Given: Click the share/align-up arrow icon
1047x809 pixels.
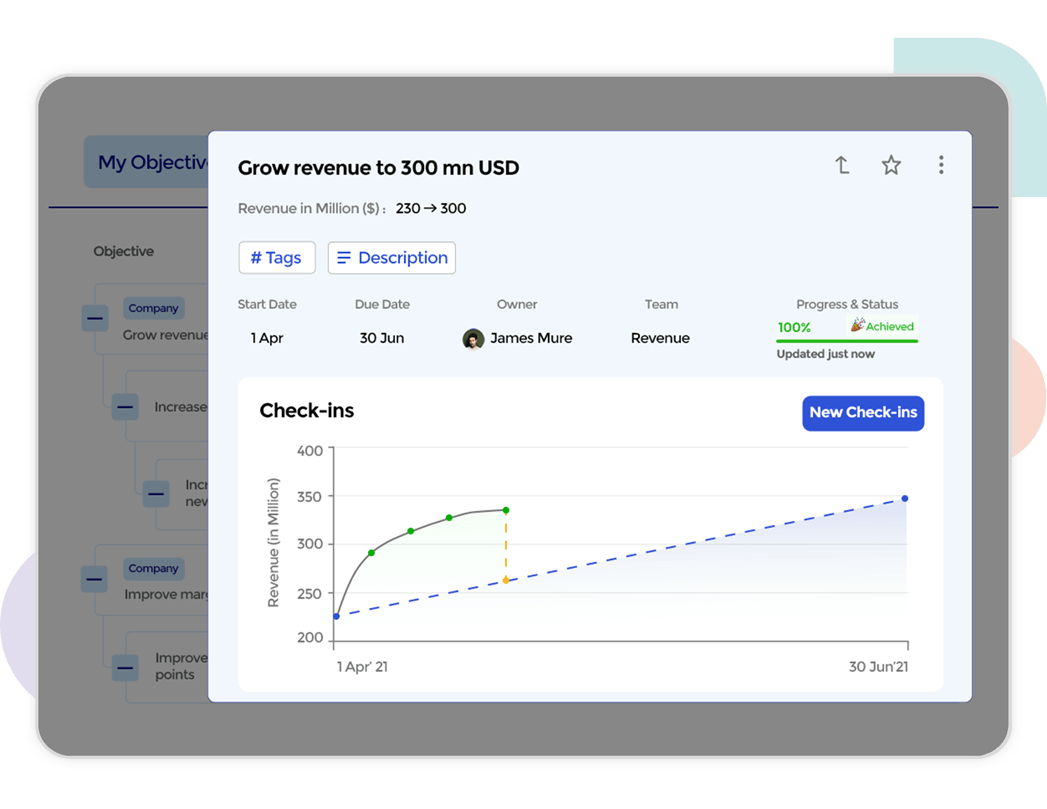Looking at the screenshot, I should [x=842, y=165].
